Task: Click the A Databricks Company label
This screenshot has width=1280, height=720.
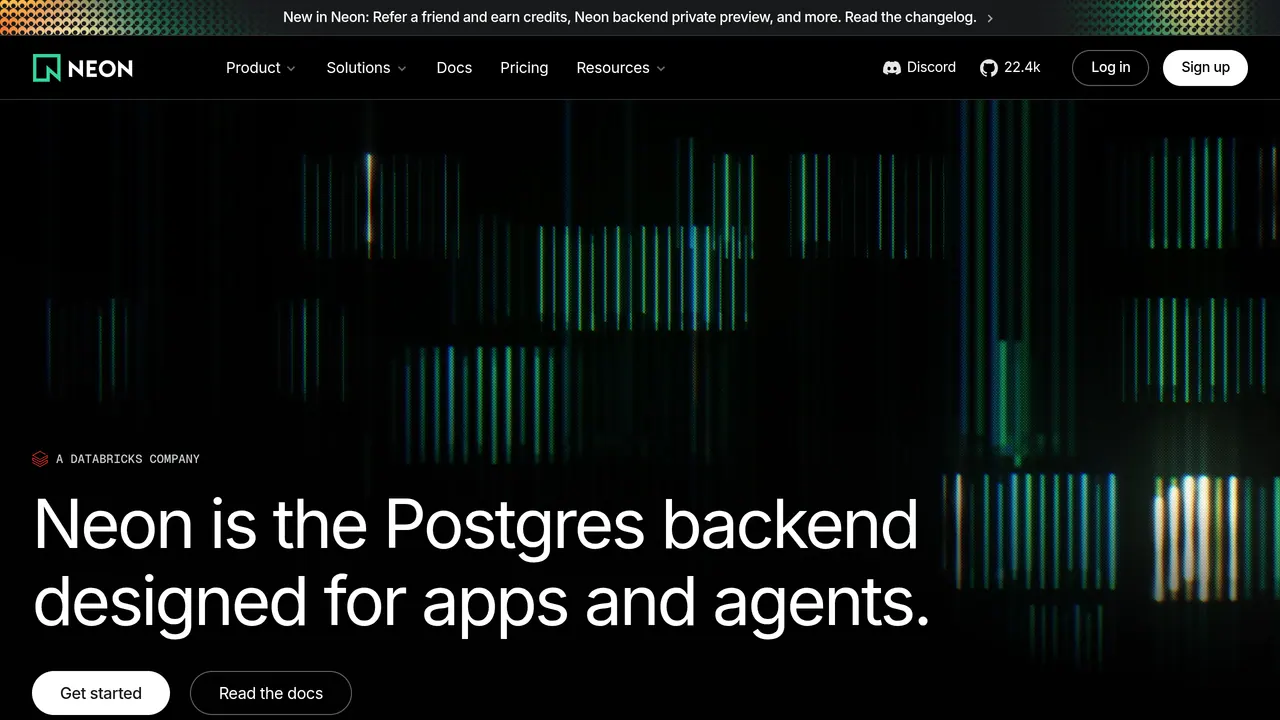Action: point(128,459)
